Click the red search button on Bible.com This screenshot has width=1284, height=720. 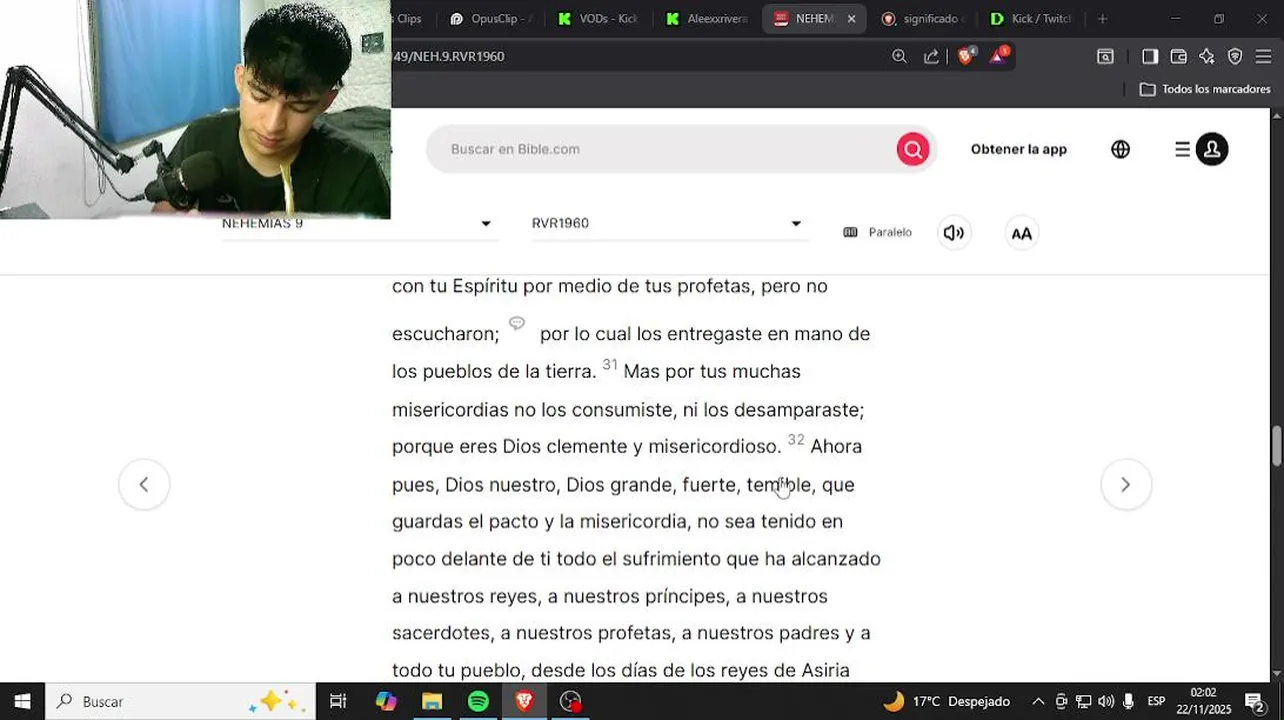(912, 150)
